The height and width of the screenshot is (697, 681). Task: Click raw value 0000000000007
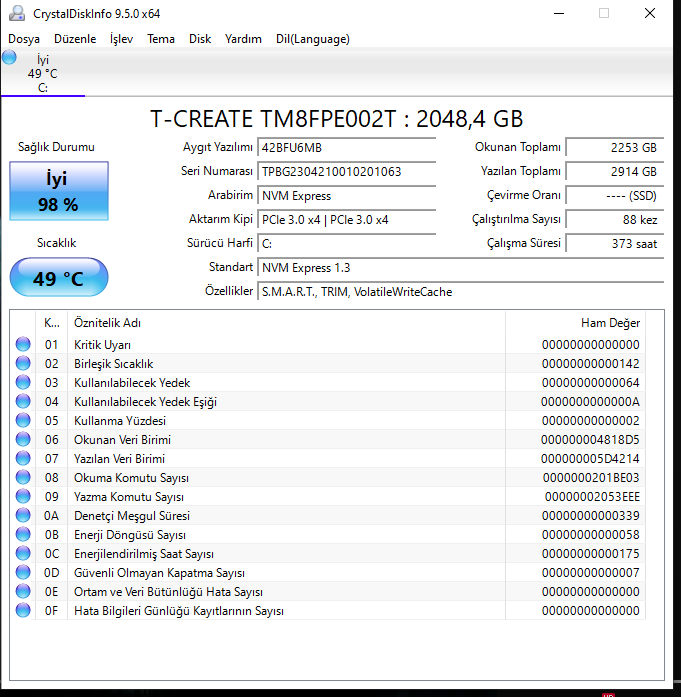(590, 573)
